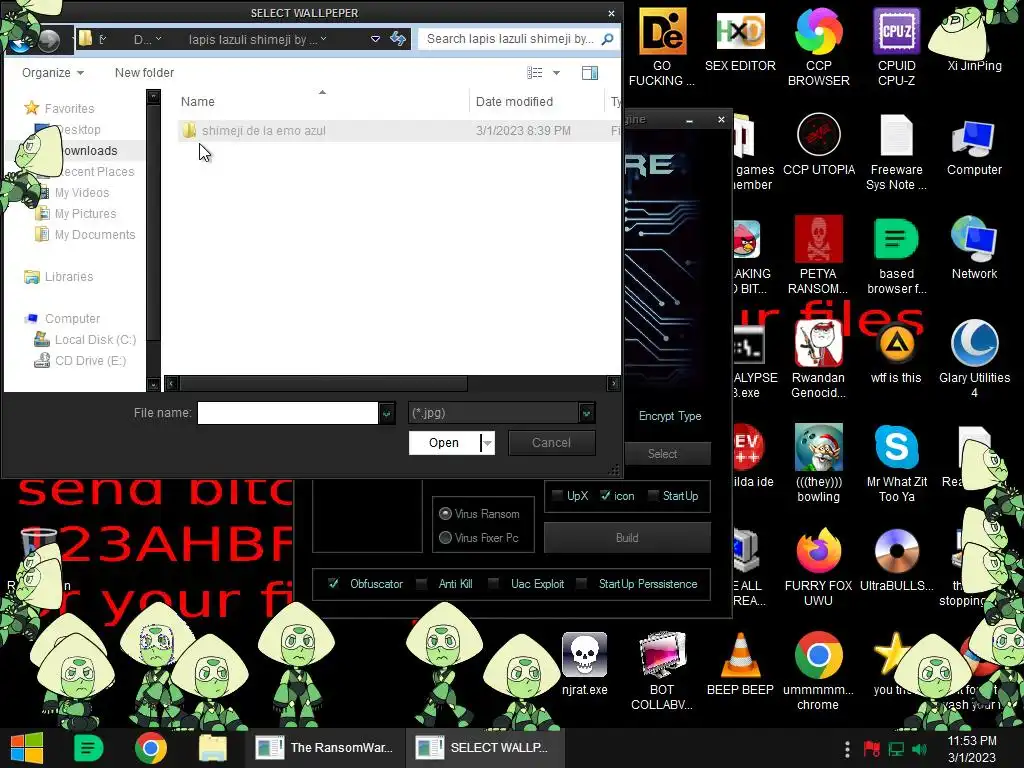Image resolution: width=1024 pixels, height=768 pixels.
Task: Sort the file list by the Name column
Action: [x=198, y=102]
